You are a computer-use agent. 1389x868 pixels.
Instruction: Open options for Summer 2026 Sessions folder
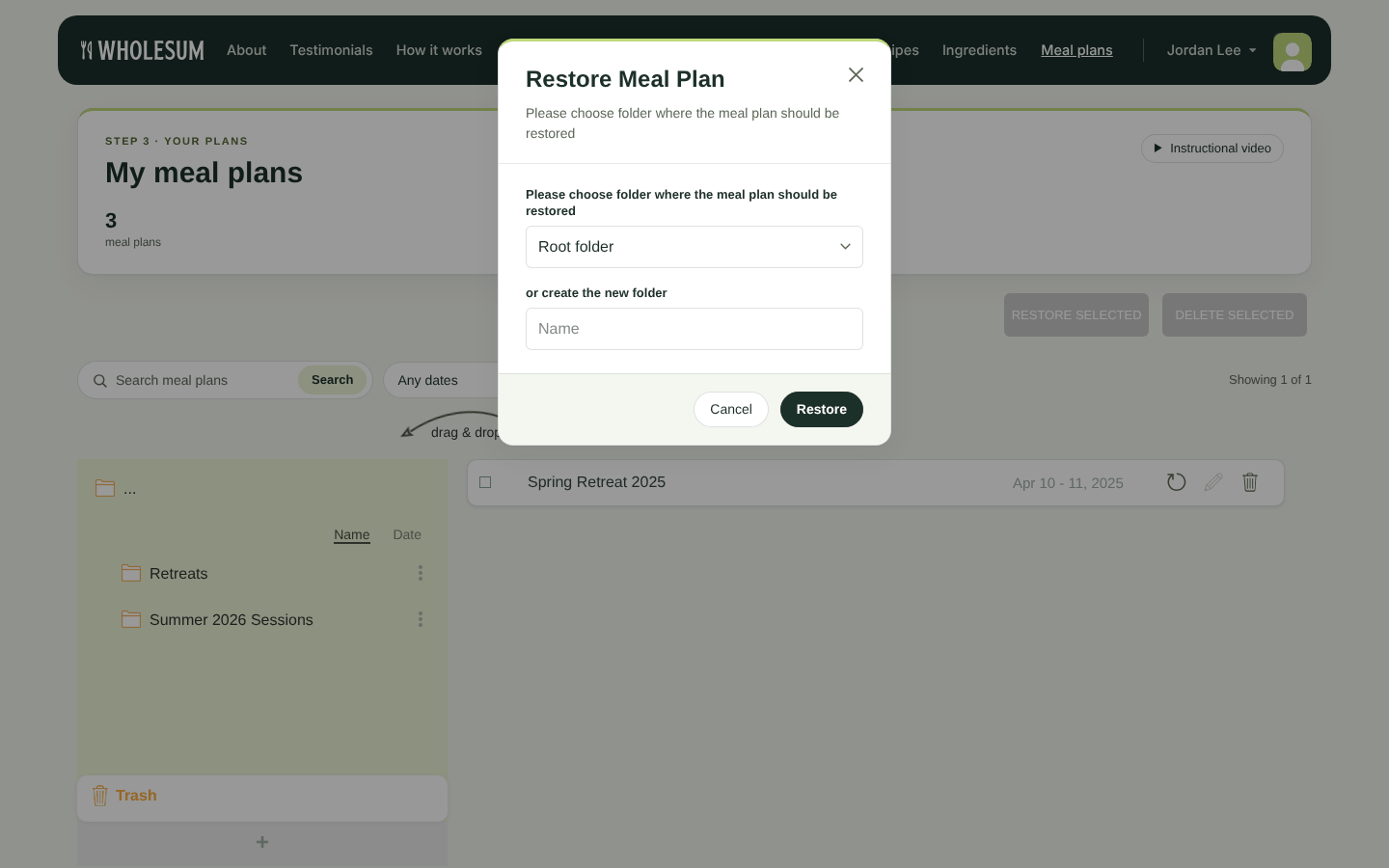[421, 619]
